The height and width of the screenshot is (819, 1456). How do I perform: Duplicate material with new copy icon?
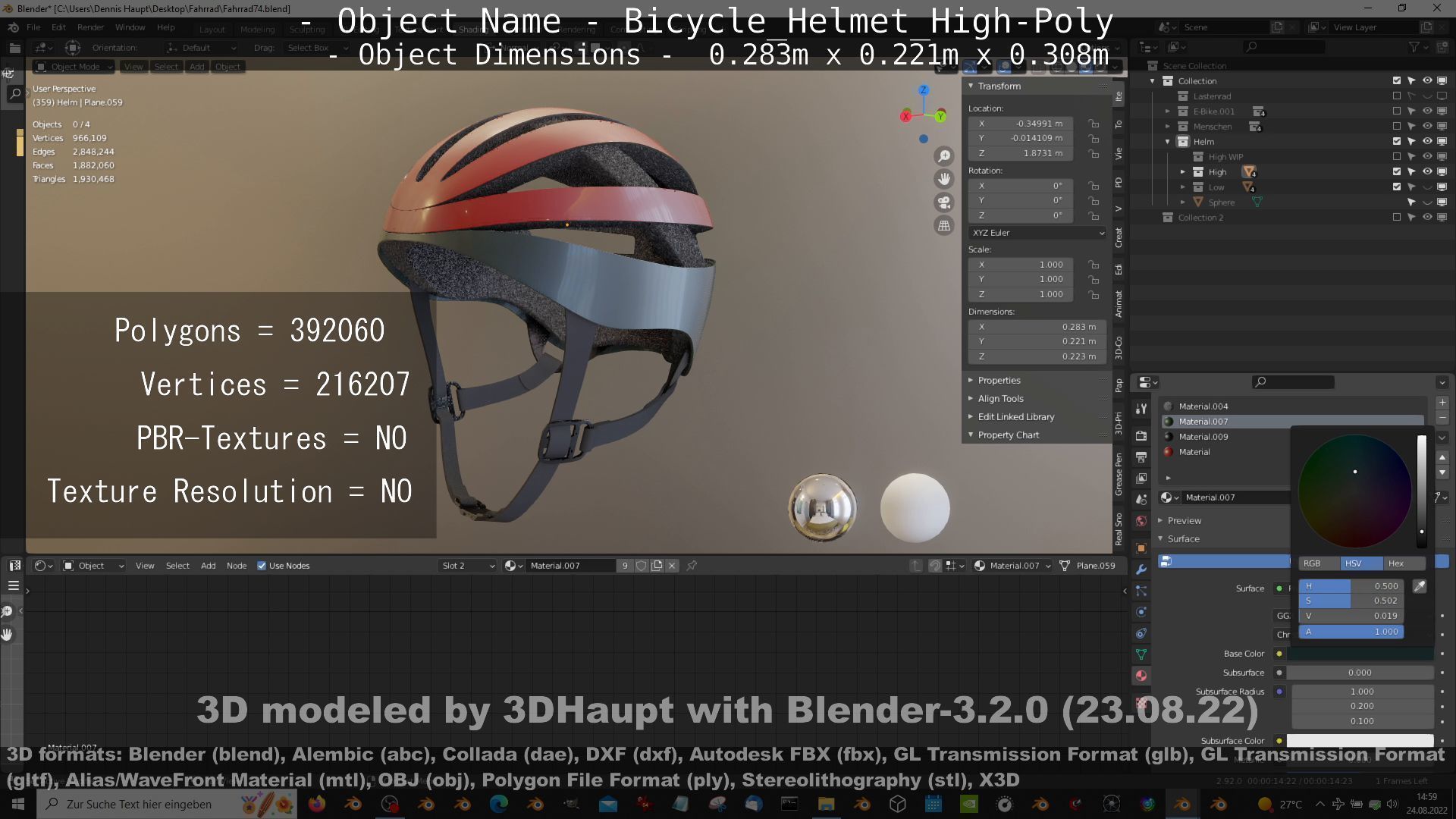[657, 566]
